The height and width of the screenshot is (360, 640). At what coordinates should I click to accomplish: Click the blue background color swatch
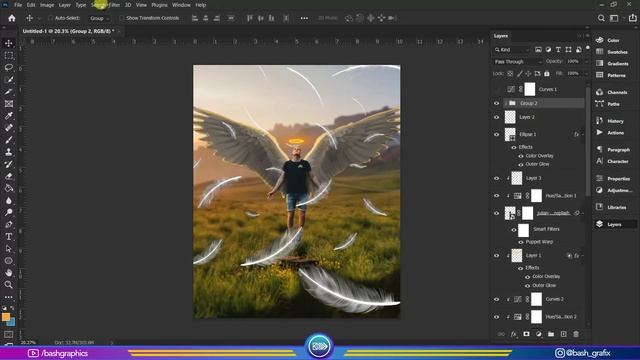click(x=12, y=323)
